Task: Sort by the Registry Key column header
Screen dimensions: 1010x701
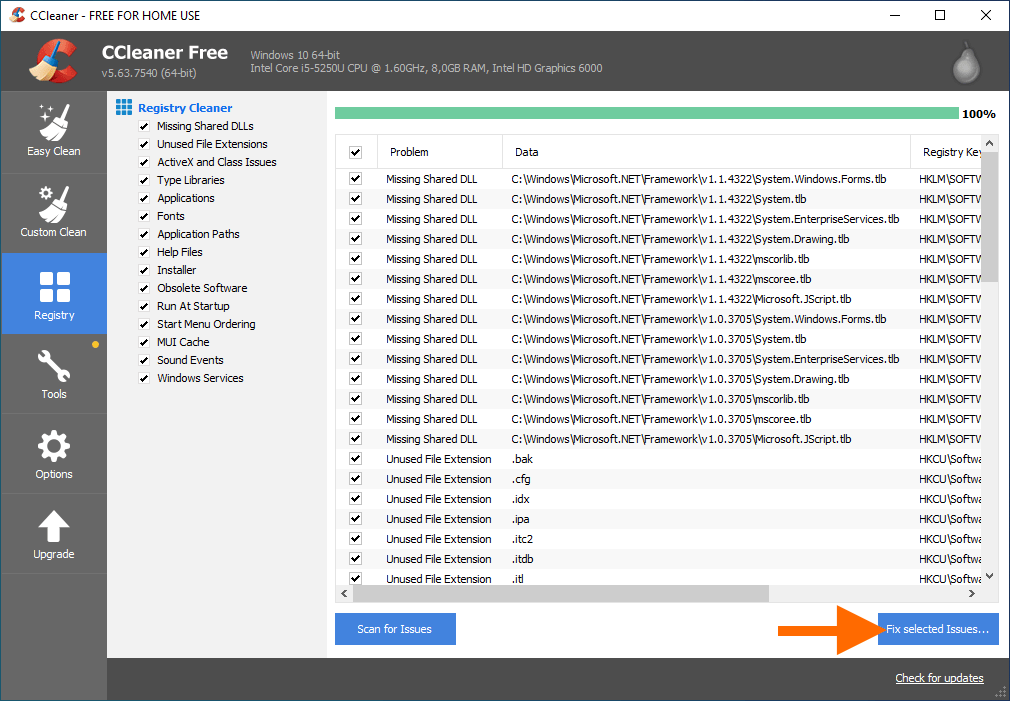Action: point(946,152)
